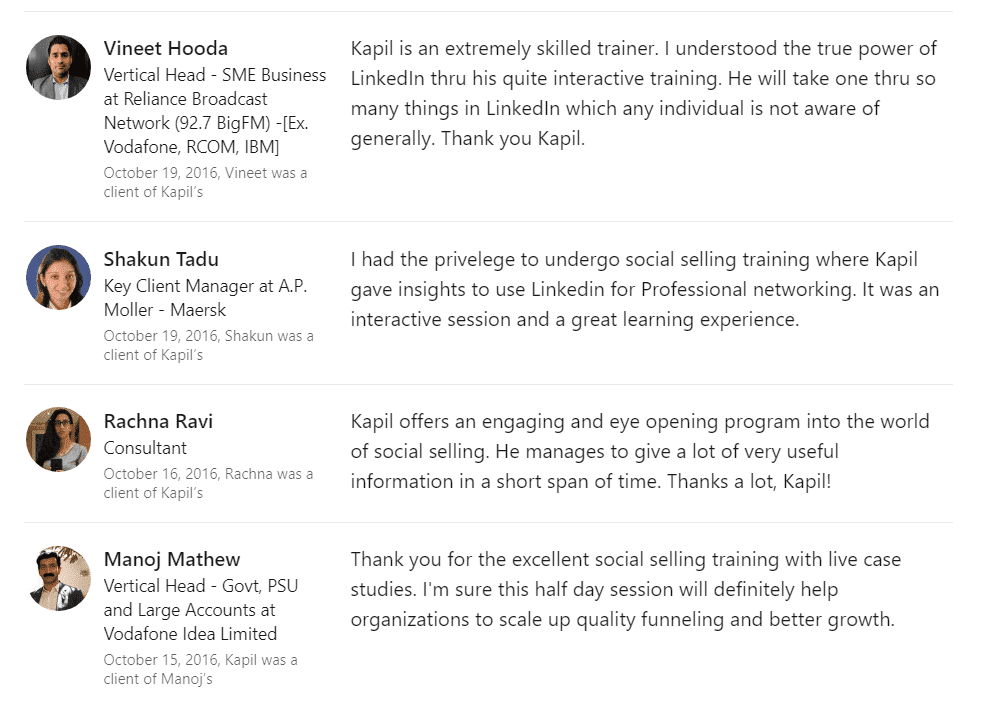
Task: Select Key Client Manager at A.P. Moller headline
Action: pos(205,297)
